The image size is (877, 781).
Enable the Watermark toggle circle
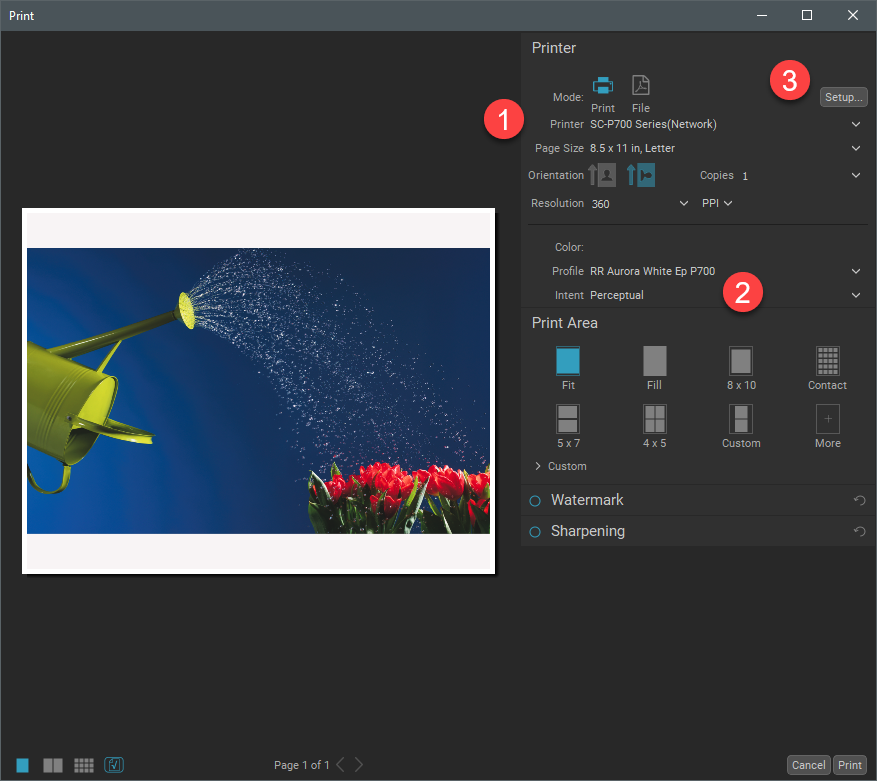[x=534, y=501]
